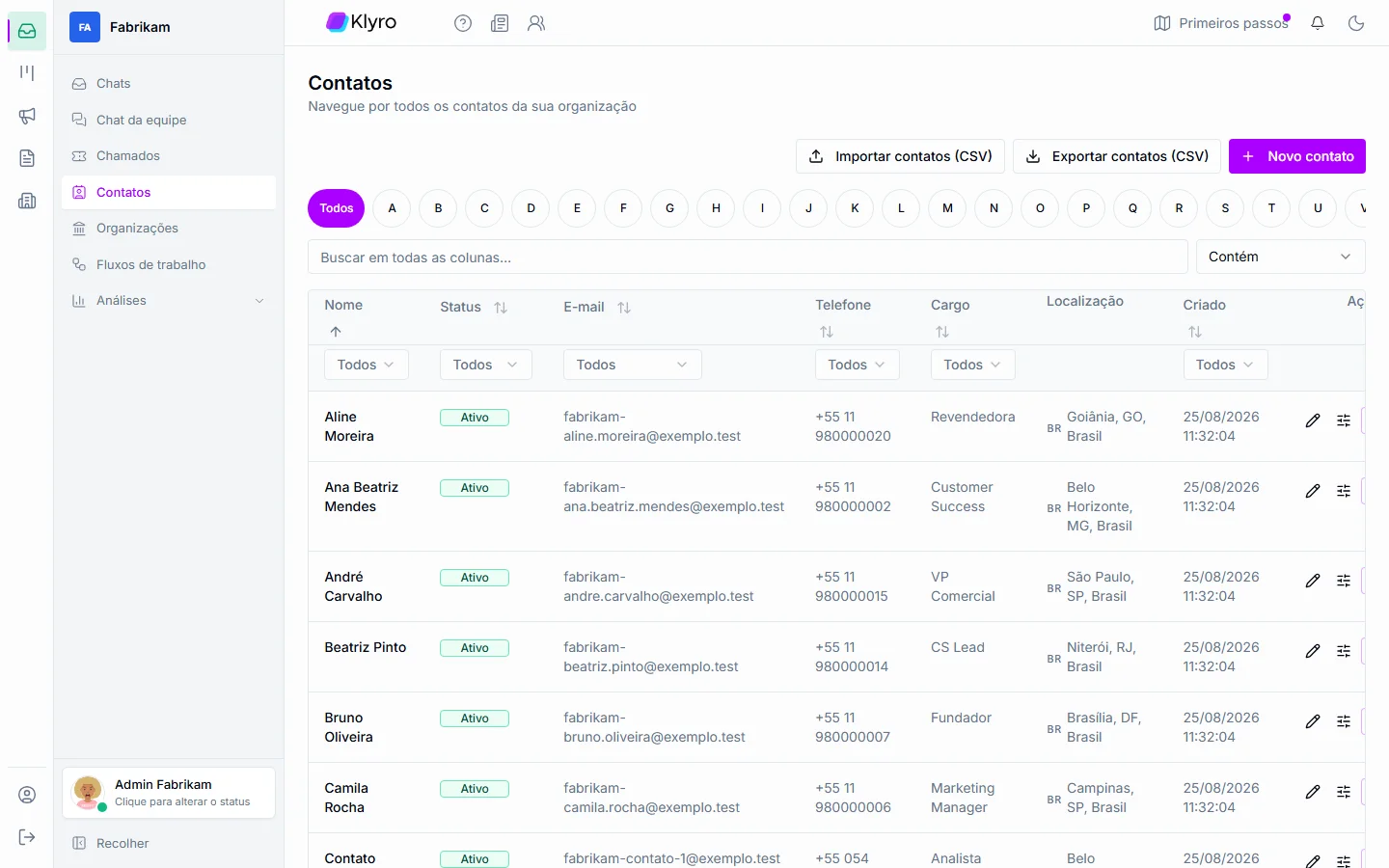Go to Chats in the sidebar
Screen dimensions: 1389x868
coord(169,84)
